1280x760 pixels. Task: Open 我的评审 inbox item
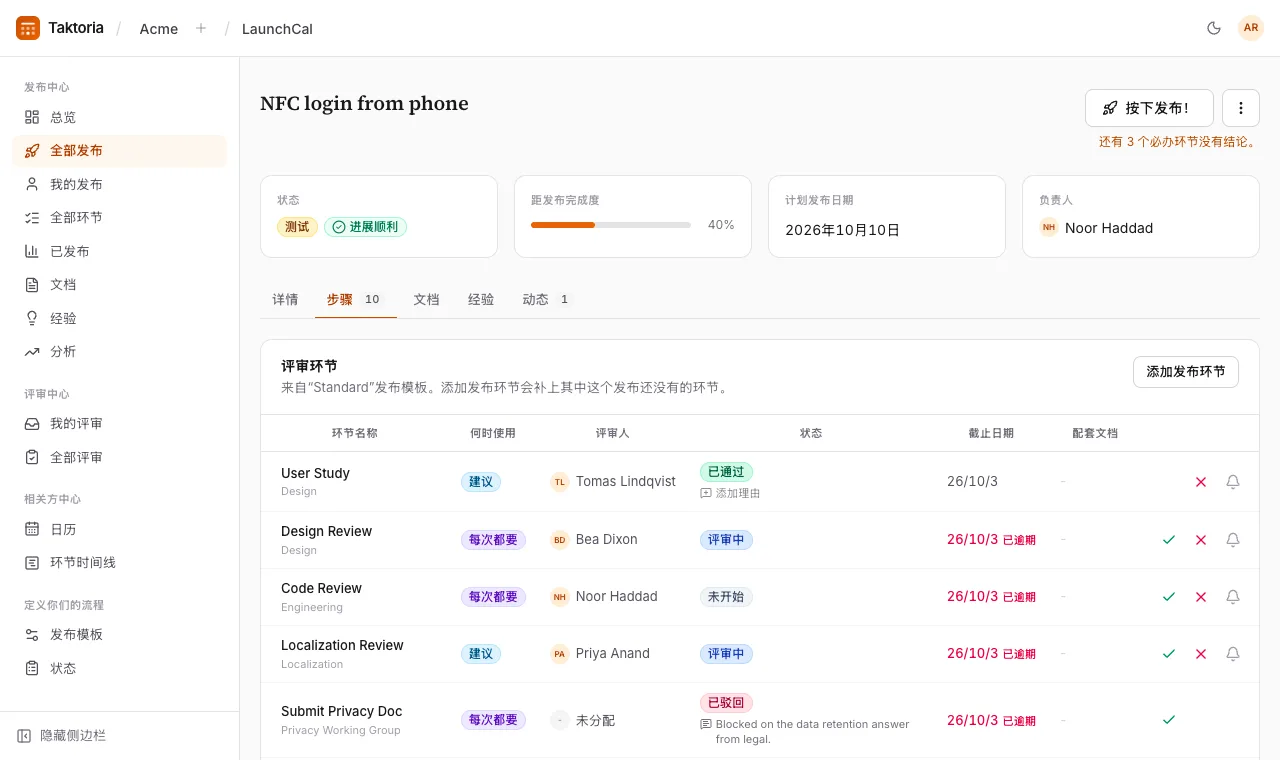point(120,423)
